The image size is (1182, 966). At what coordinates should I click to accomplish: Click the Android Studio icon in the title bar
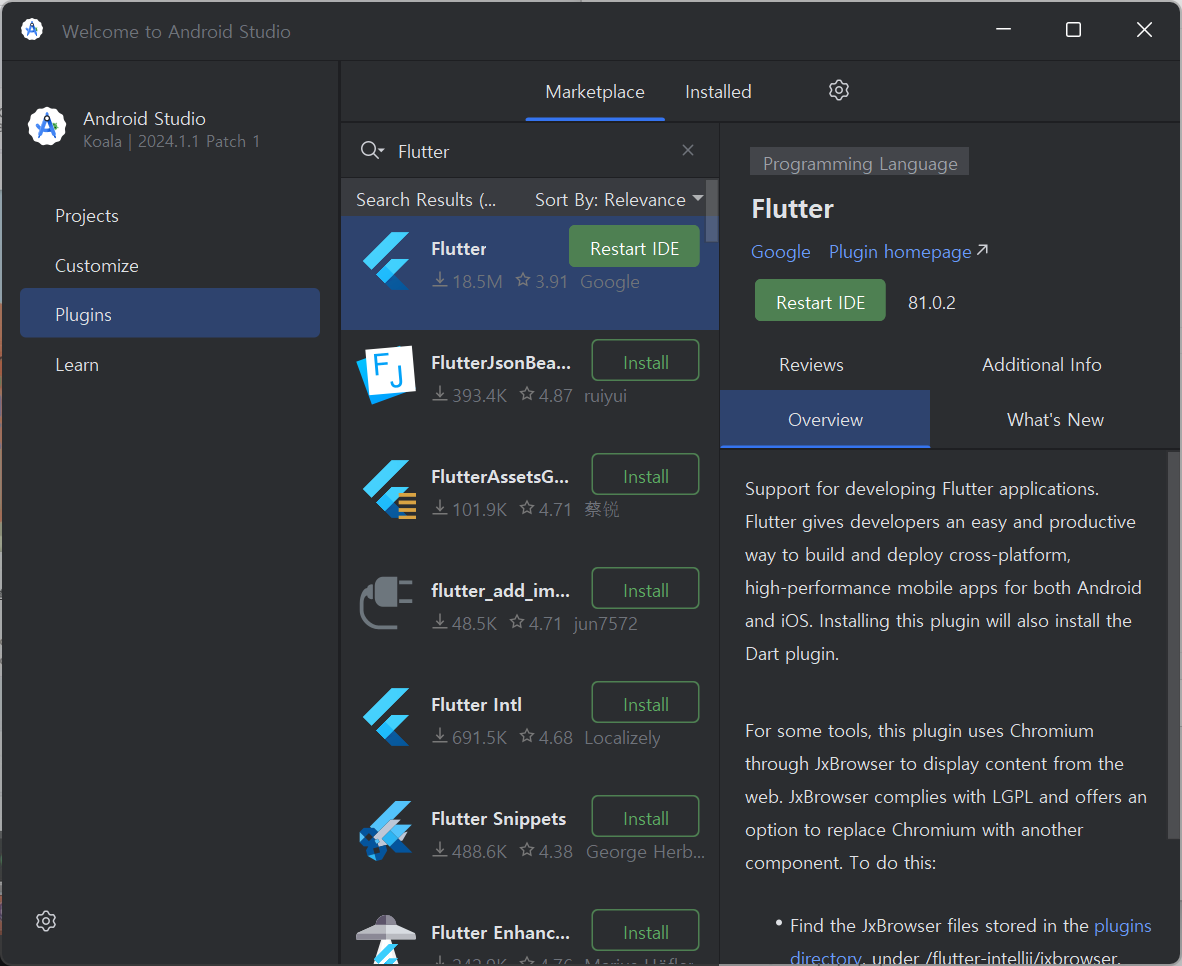32,30
